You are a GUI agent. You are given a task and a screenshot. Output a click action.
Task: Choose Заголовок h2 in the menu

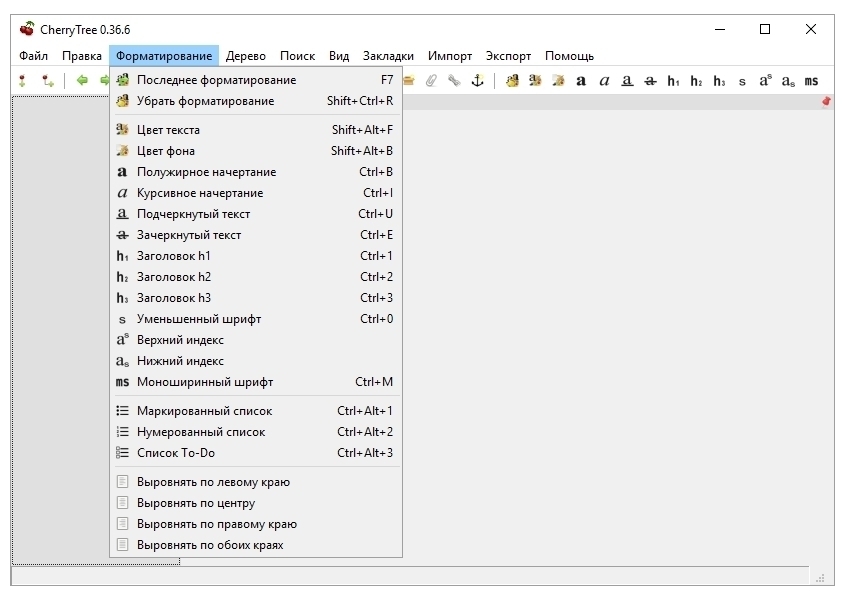point(255,277)
